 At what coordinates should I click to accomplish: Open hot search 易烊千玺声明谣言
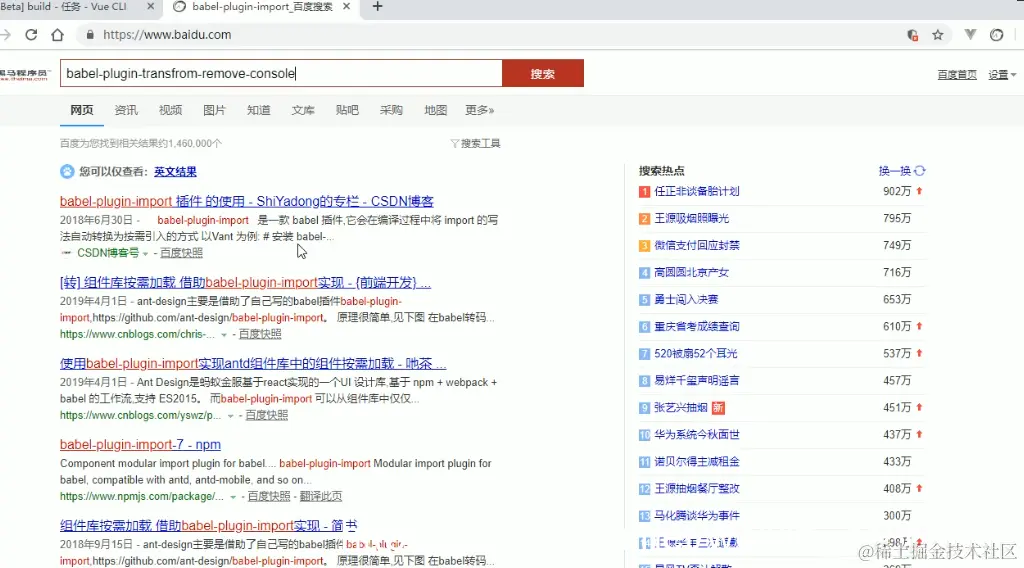697,381
